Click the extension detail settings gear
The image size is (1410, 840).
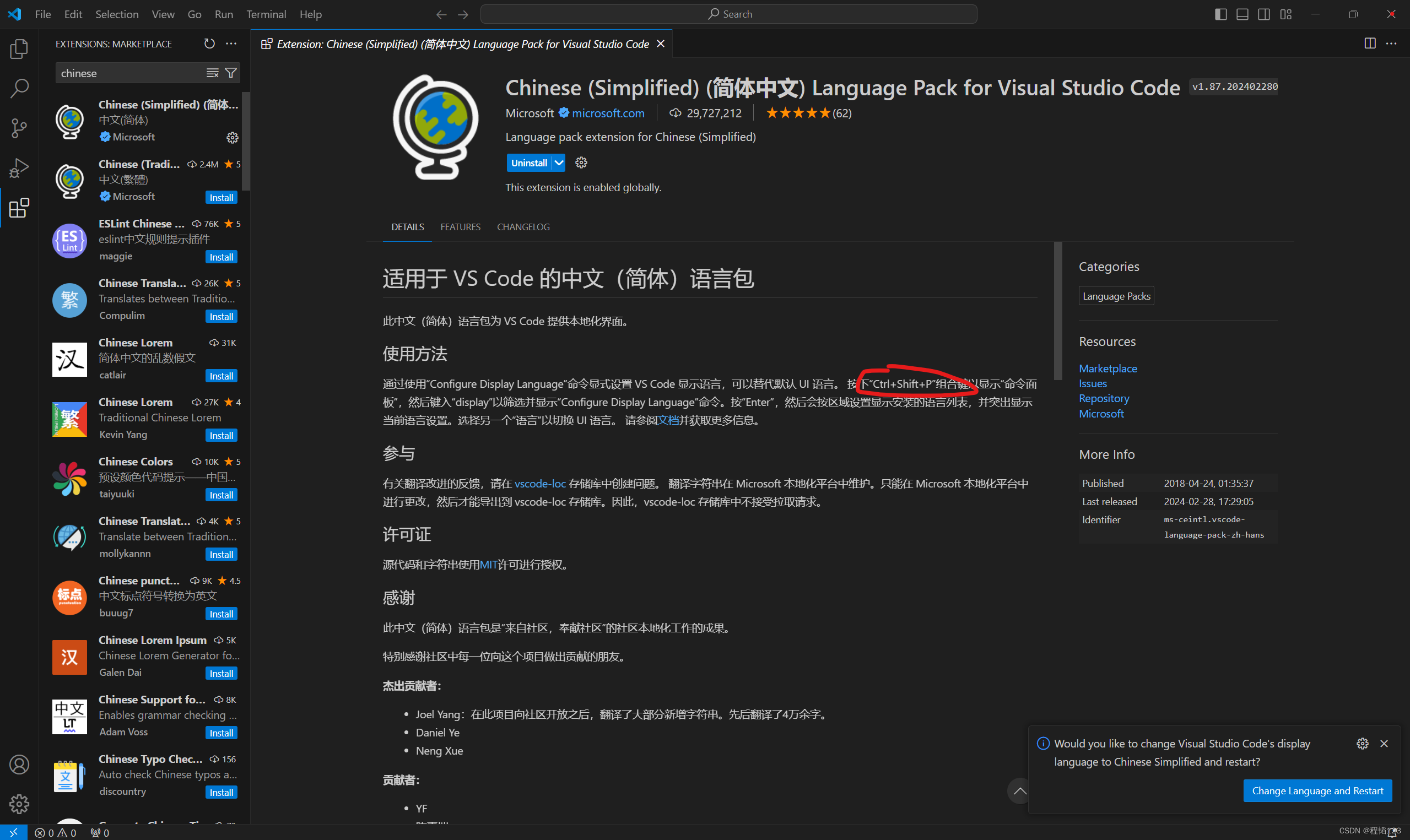(x=581, y=163)
